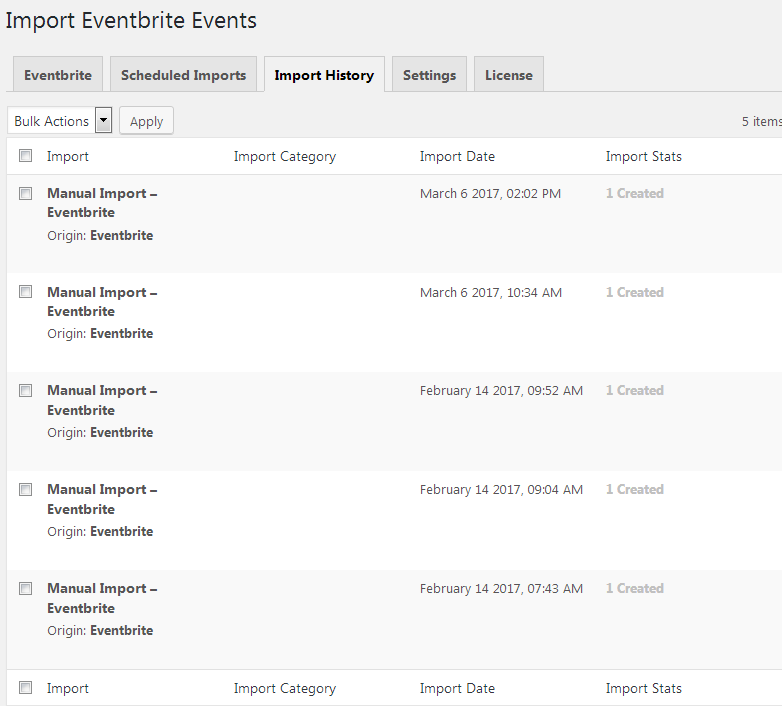782x706 pixels.
Task: Tick the select-all checkbox in table footer
Action: pyautogui.click(x=25, y=688)
